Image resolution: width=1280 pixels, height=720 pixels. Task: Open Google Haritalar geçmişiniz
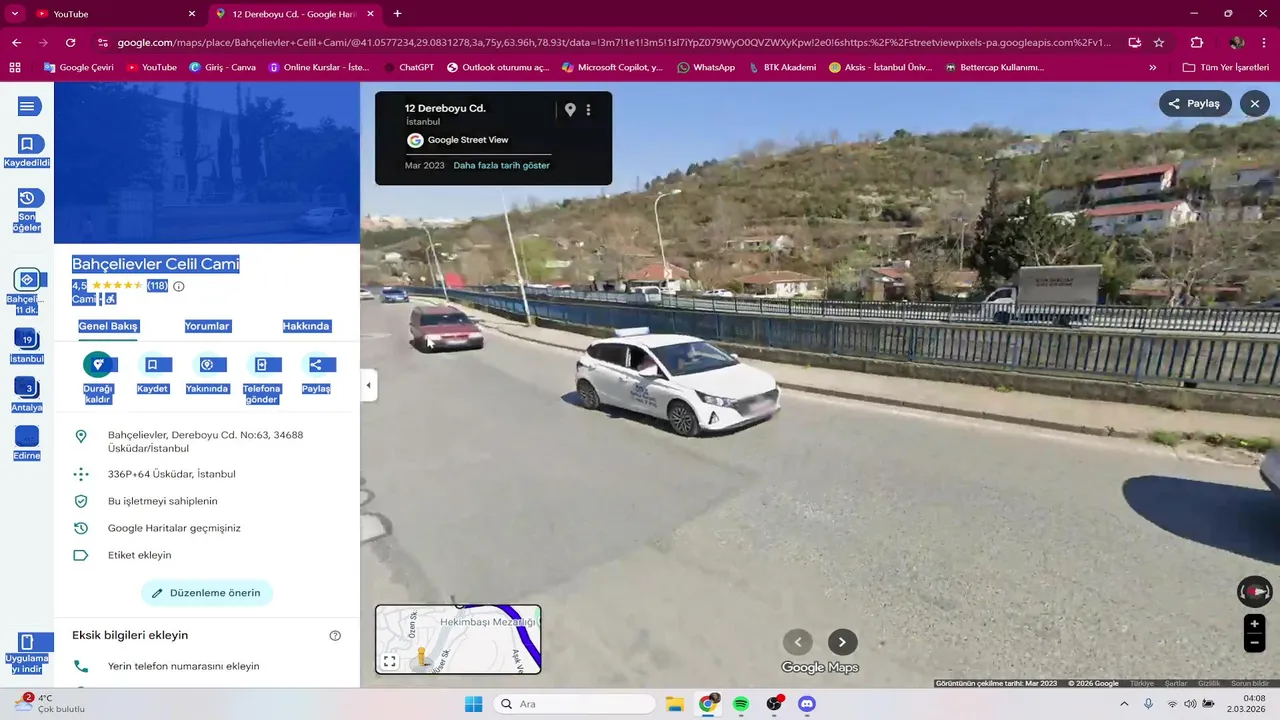[x=174, y=528]
